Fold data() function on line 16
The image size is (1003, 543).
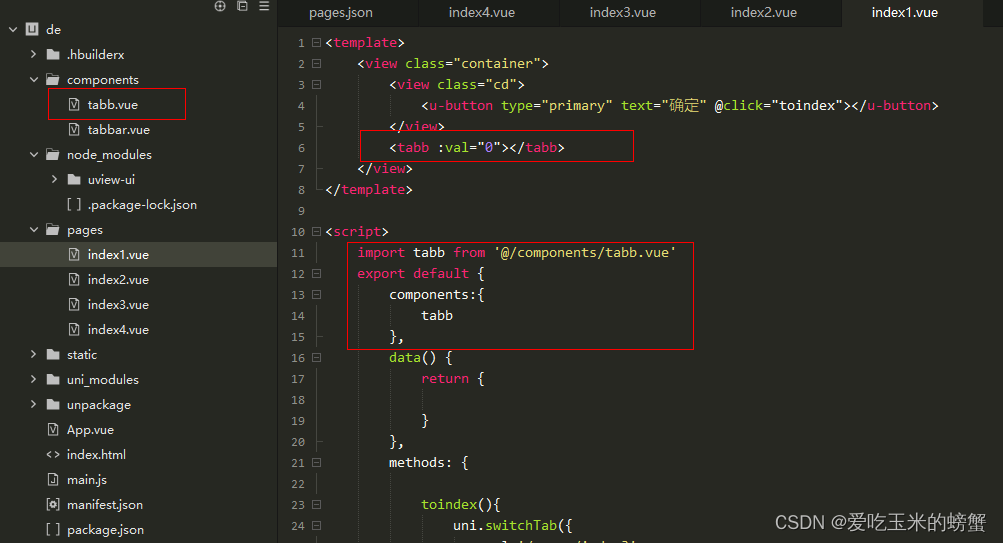pos(316,358)
